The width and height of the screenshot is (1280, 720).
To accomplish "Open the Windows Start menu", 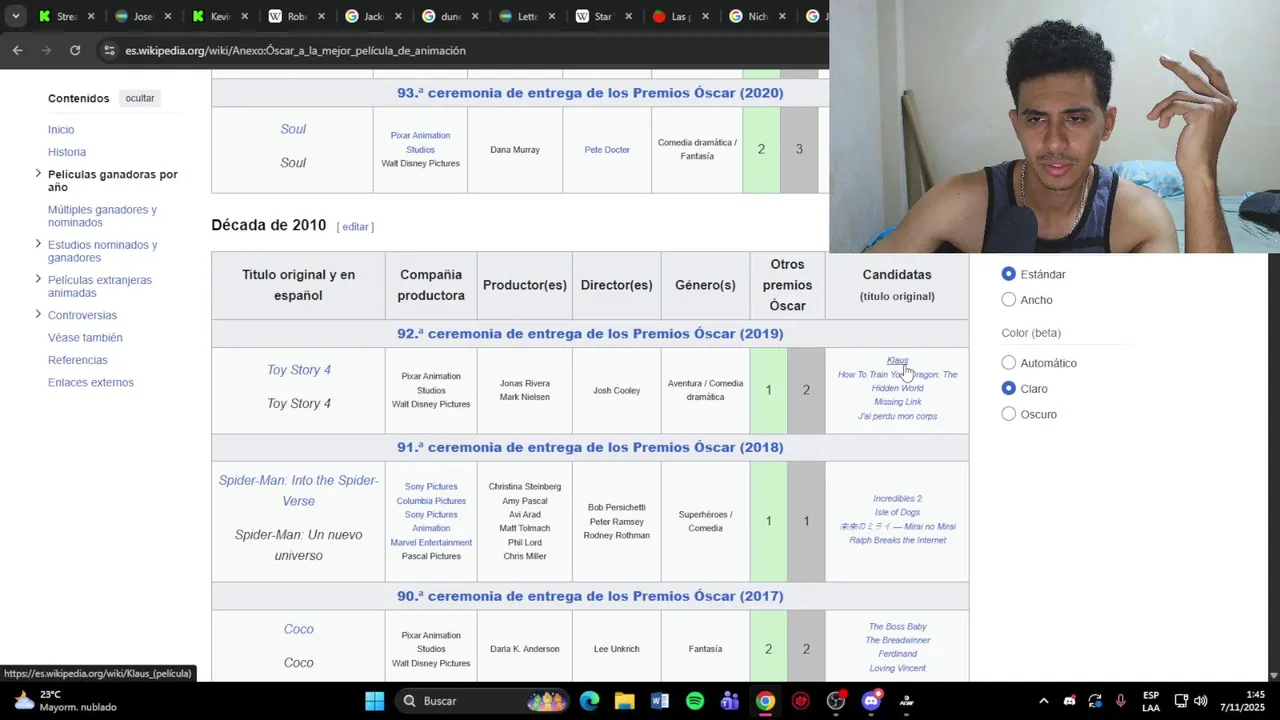I will (x=374, y=701).
